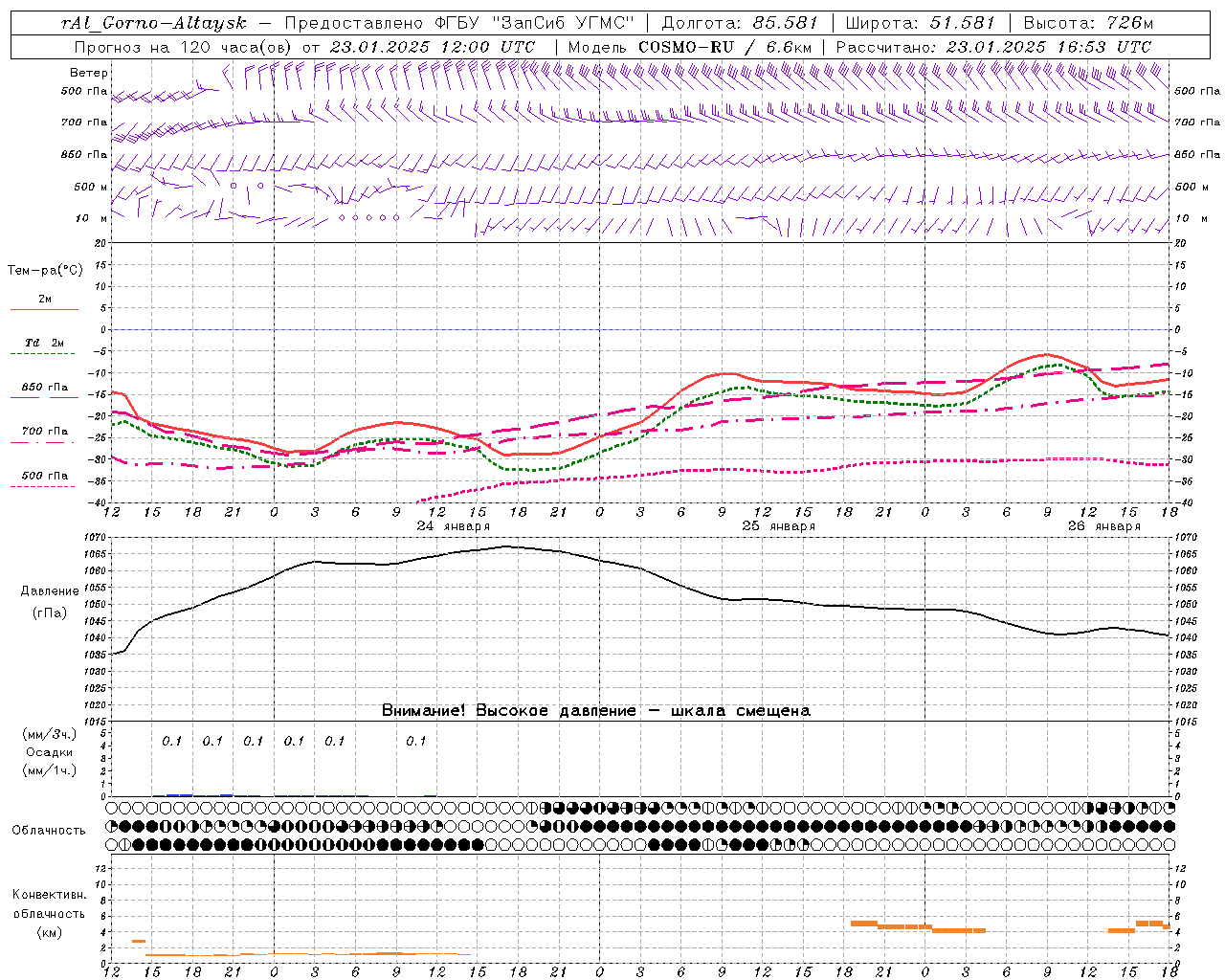Image resolution: width=1225 pixels, height=980 pixels.
Task: Click the "Конвективн." convective cloud label
Action: pos(49,895)
